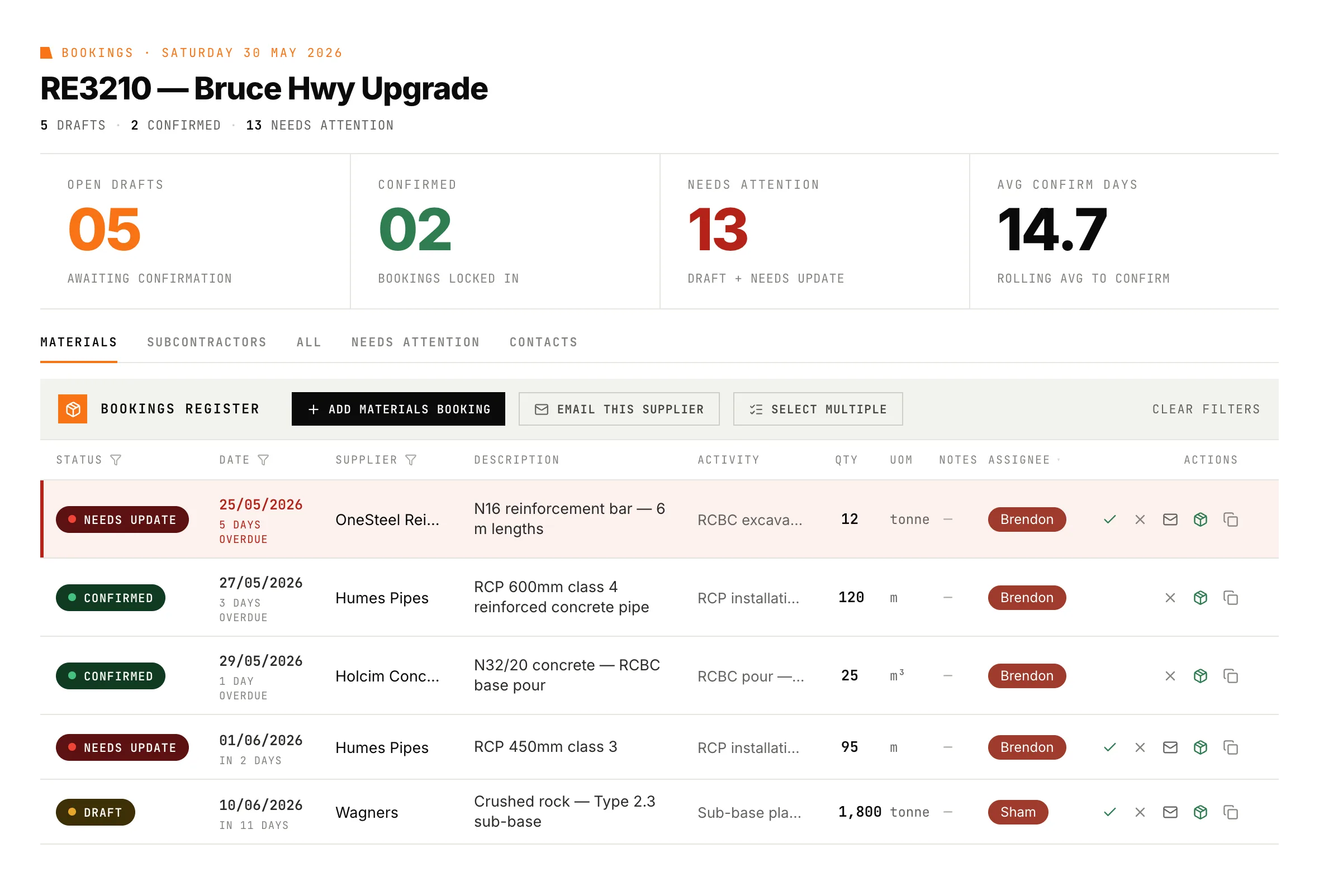Click the activity cell Sub-base pla...
1319x896 pixels.
point(749,813)
